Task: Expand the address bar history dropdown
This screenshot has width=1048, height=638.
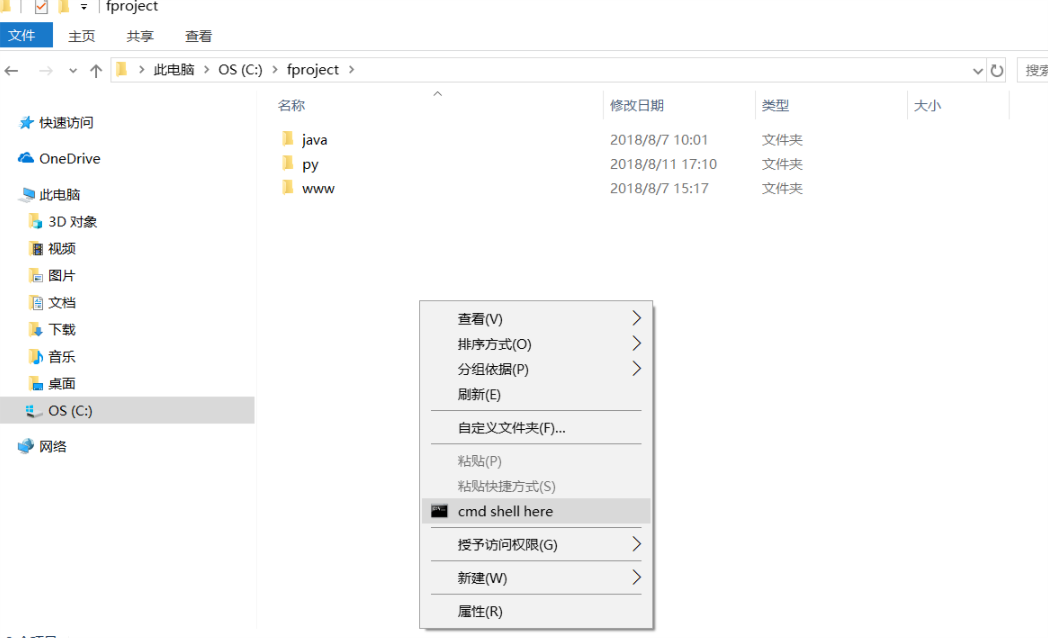Action: click(x=978, y=70)
